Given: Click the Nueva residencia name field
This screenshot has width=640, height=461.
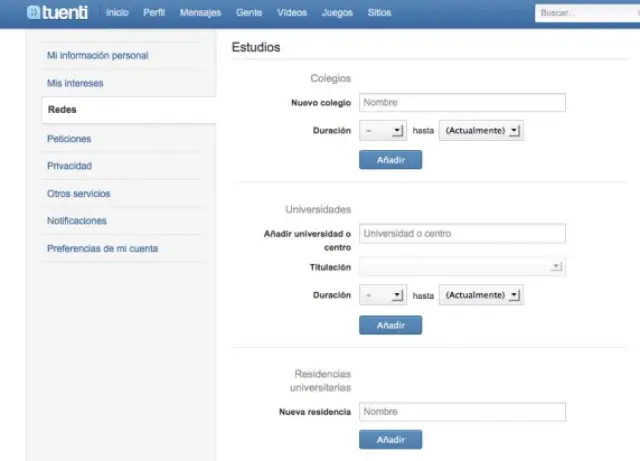Looking at the screenshot, I should [462, 412].
